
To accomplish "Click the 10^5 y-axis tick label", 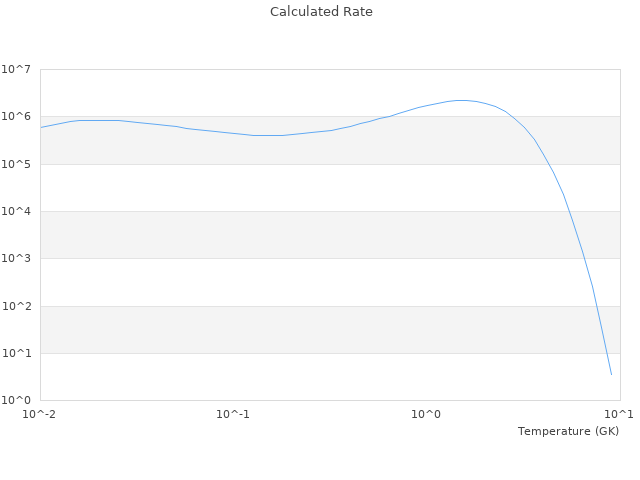I will [16, 165].
